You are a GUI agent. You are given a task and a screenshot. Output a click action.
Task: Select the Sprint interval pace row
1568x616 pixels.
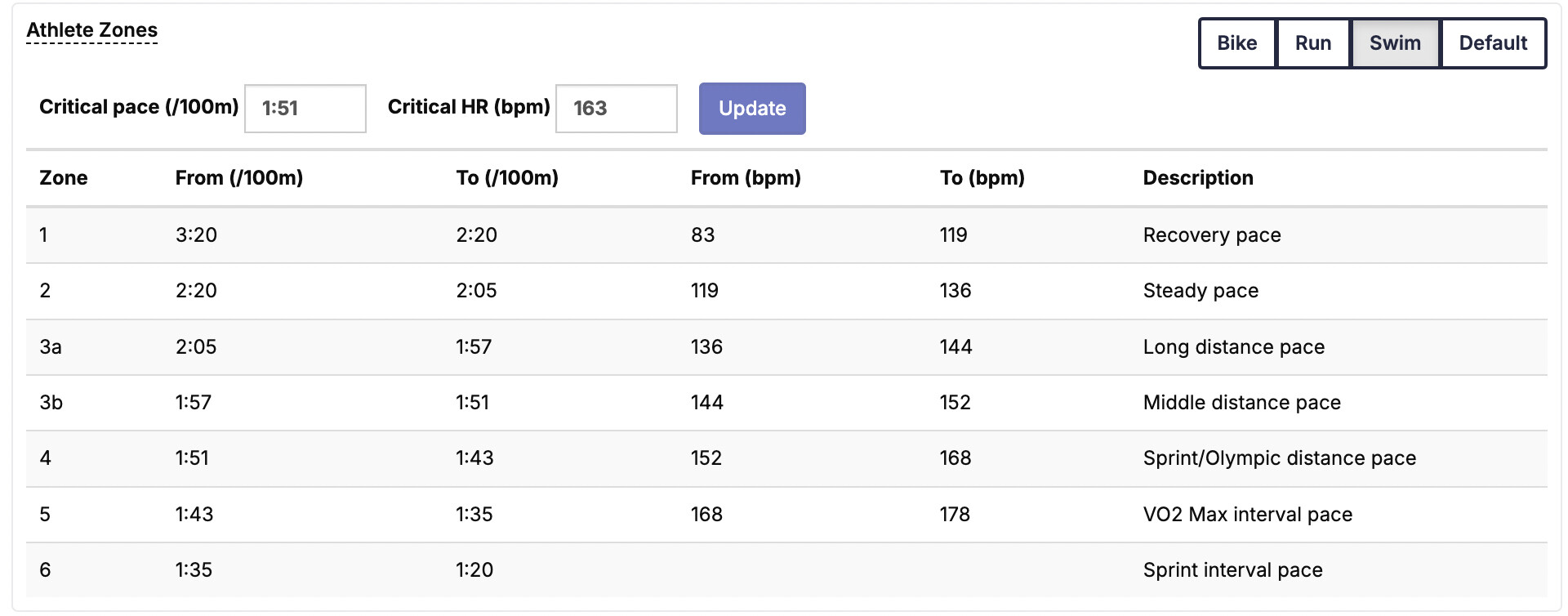[x=1232, y=570]
